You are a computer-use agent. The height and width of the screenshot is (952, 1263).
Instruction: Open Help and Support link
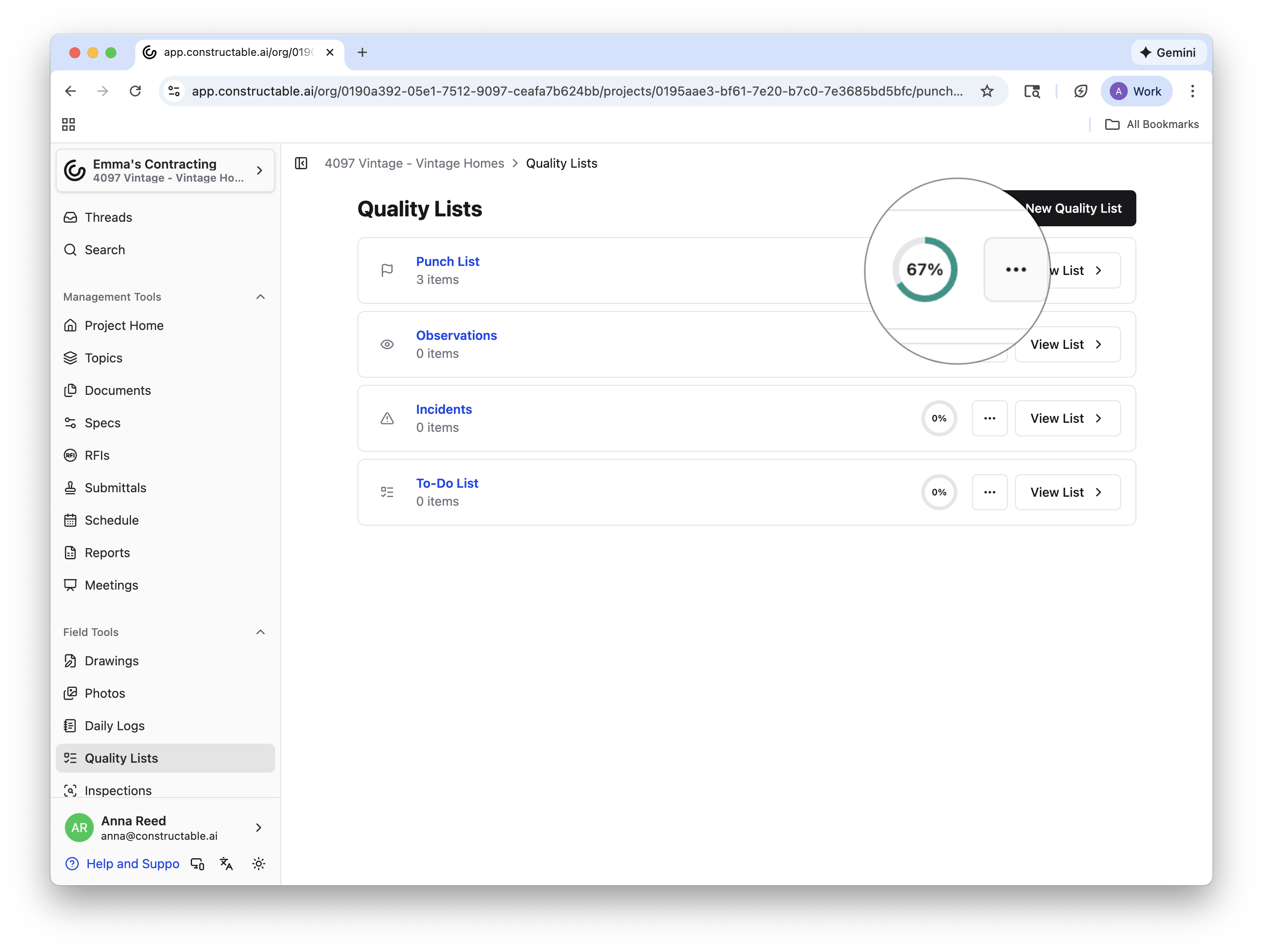point(122,864)
